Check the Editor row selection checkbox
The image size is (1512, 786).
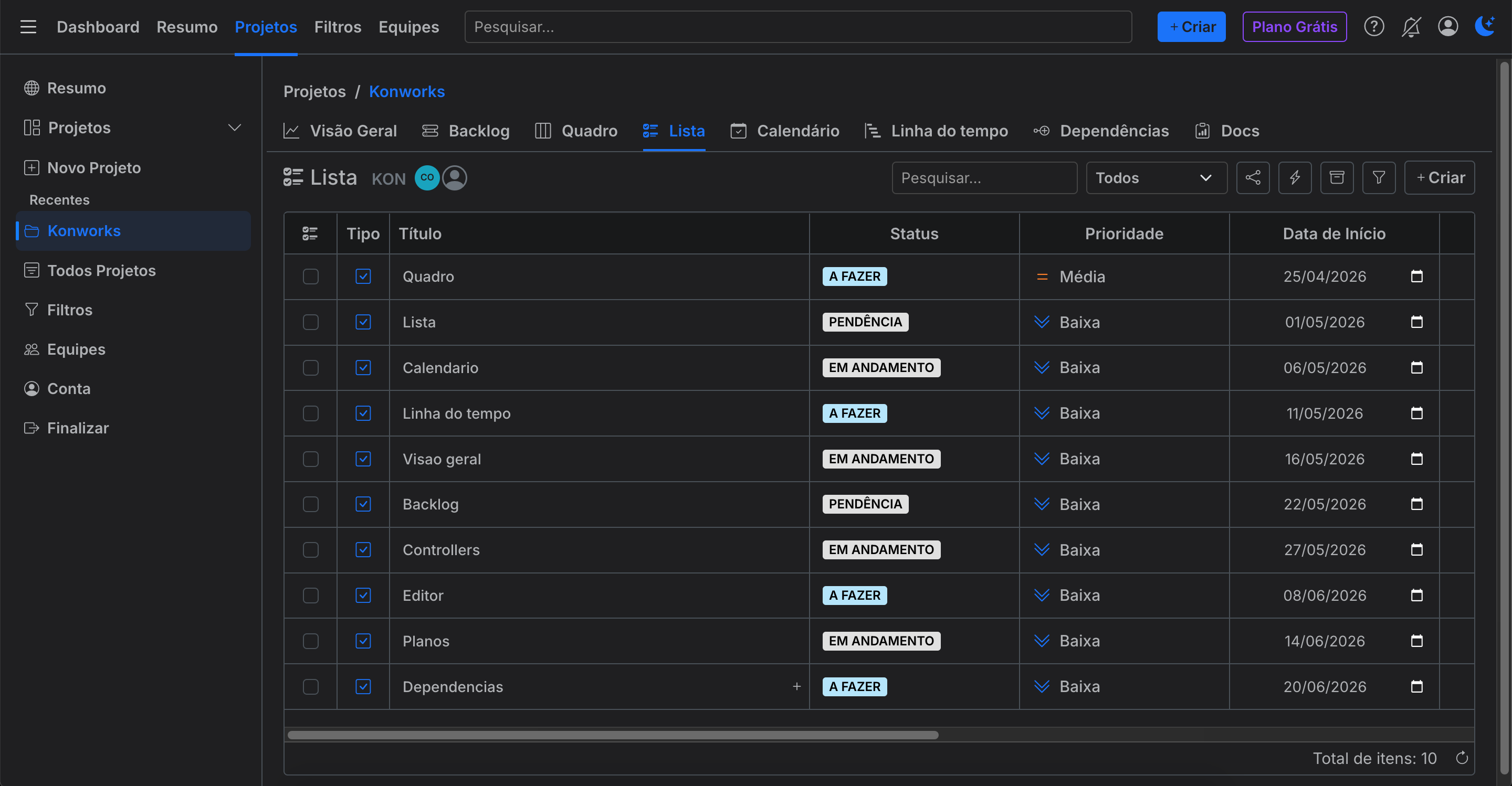310,596
